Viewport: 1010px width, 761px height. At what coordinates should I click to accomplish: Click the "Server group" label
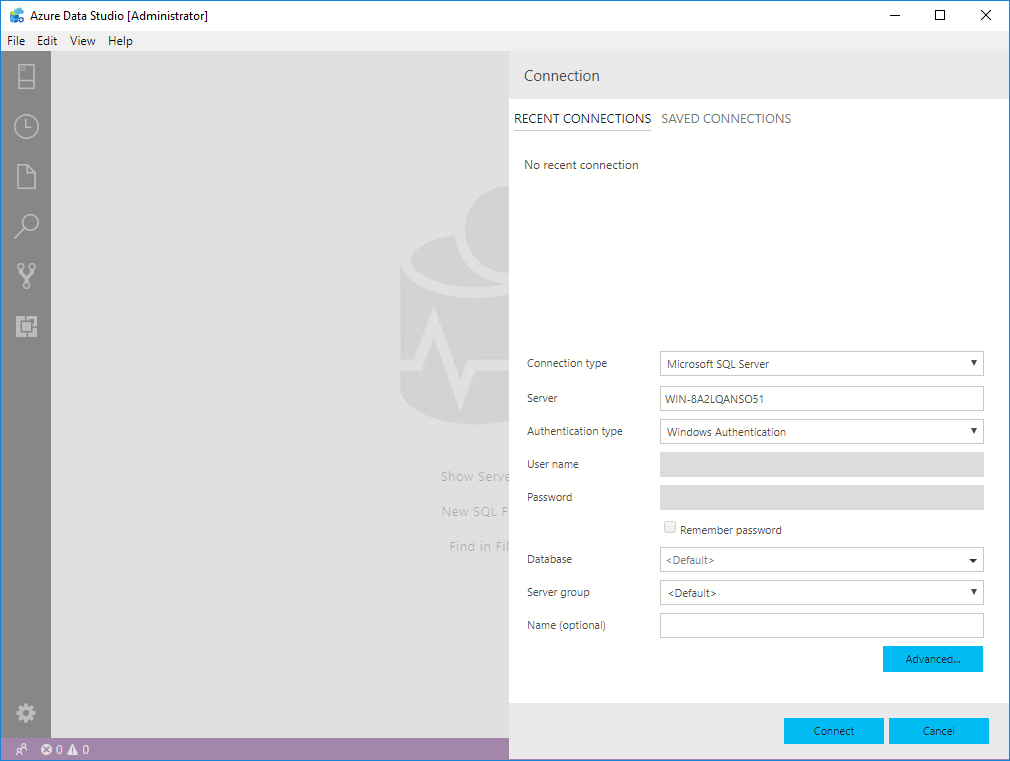pos(558,592)
